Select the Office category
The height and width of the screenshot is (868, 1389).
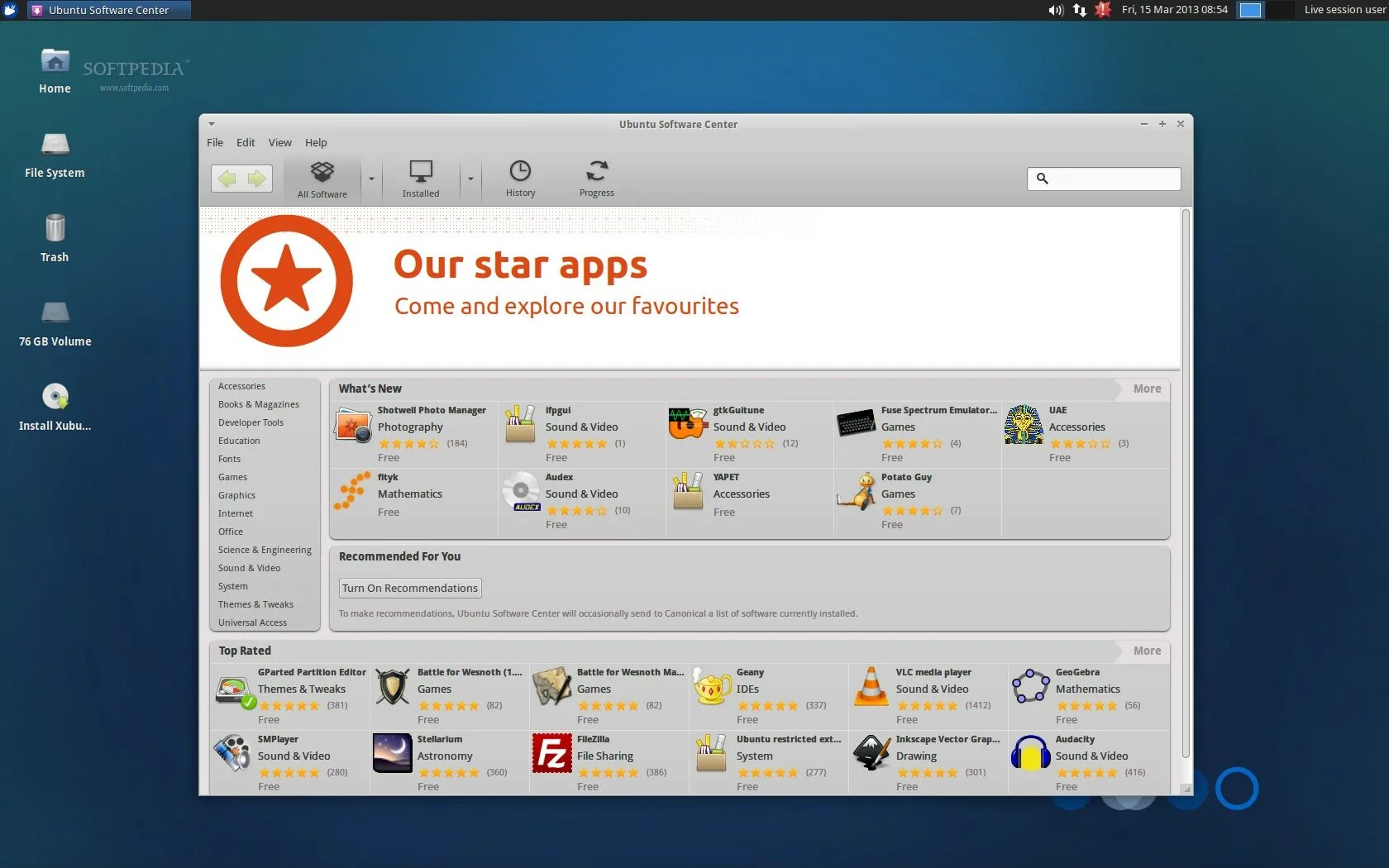(231, 532)
